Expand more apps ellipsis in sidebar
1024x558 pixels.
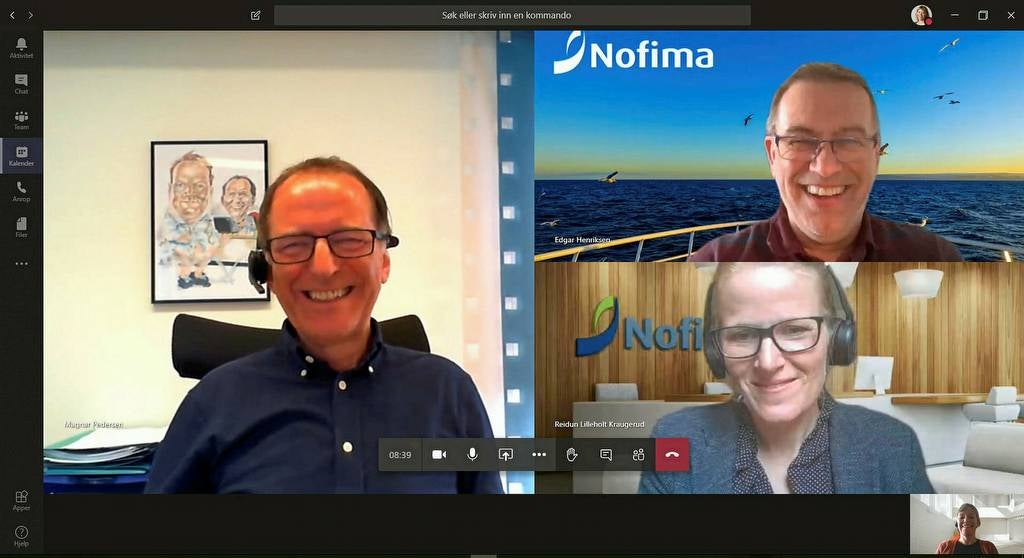(21, 264)
